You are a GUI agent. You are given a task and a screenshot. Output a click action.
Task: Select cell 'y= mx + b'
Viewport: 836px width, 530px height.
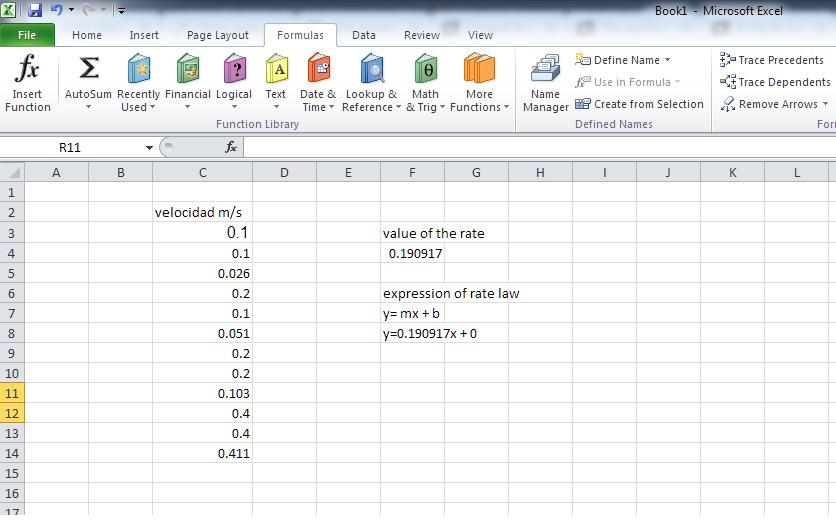[412, 314]
